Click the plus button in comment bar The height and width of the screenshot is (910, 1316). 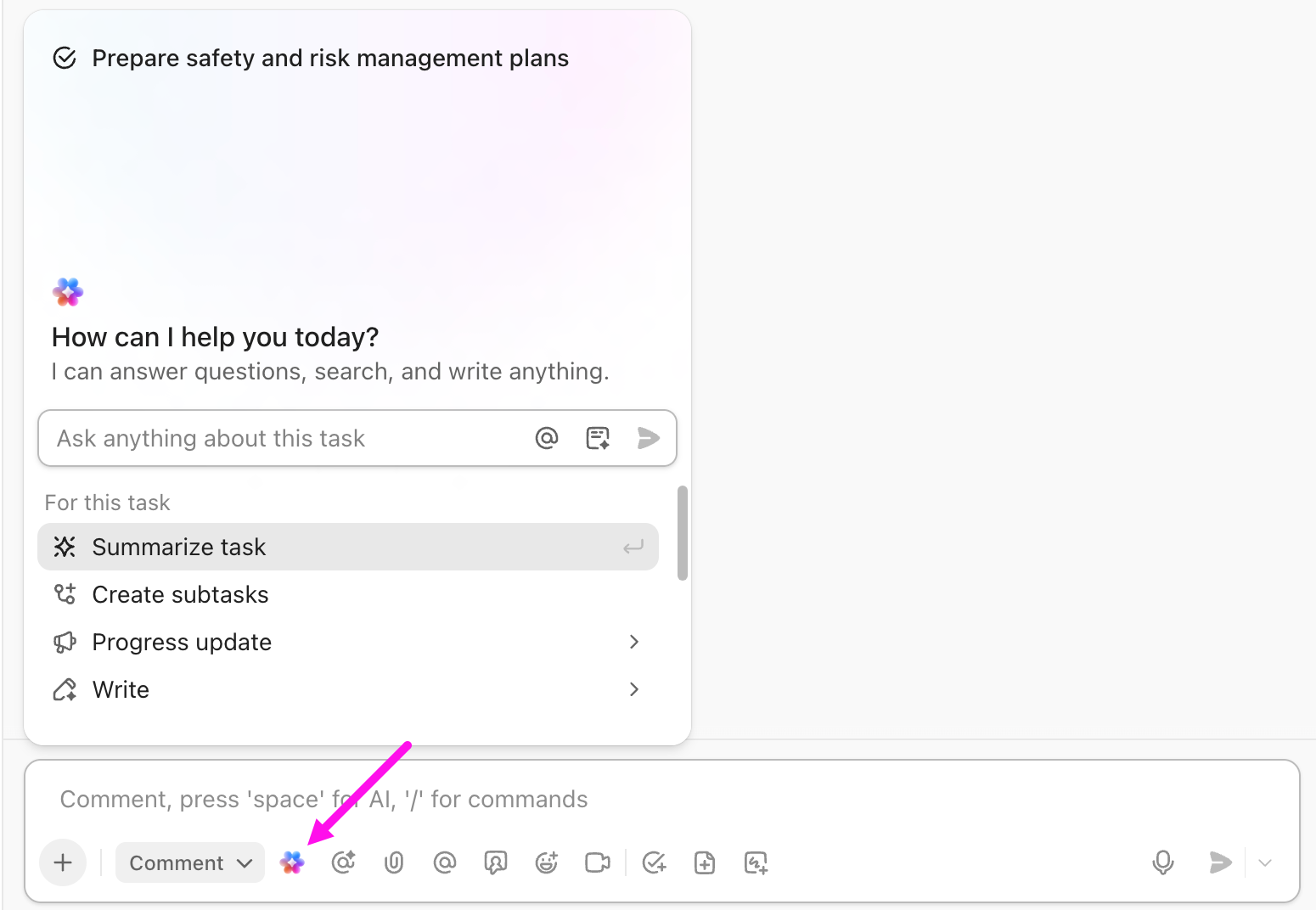coord(63,862)
